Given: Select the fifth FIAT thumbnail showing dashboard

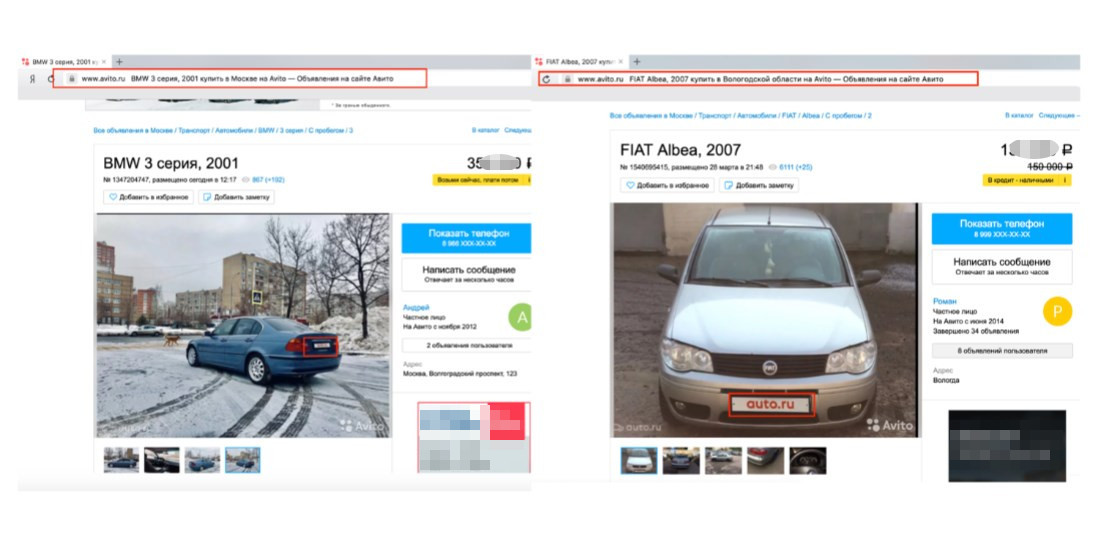Looking at the screenshot, I should (807, 461).
